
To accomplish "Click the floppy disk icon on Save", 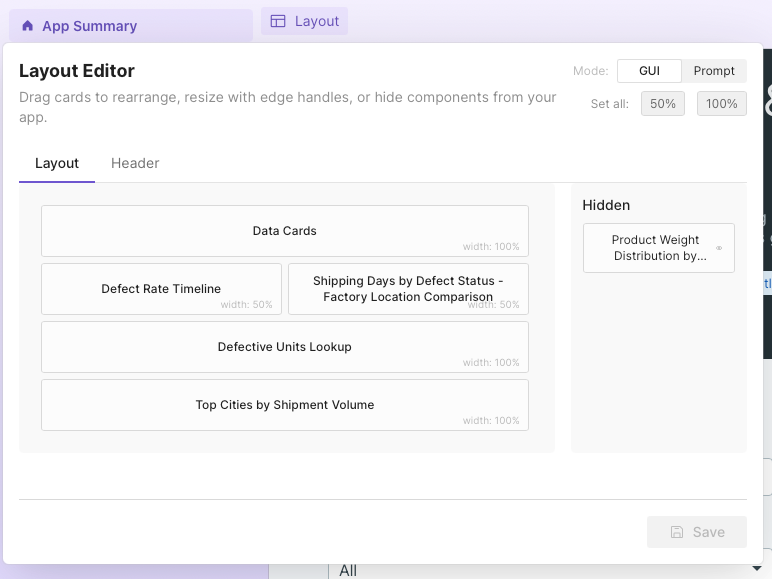I will 677,532.
